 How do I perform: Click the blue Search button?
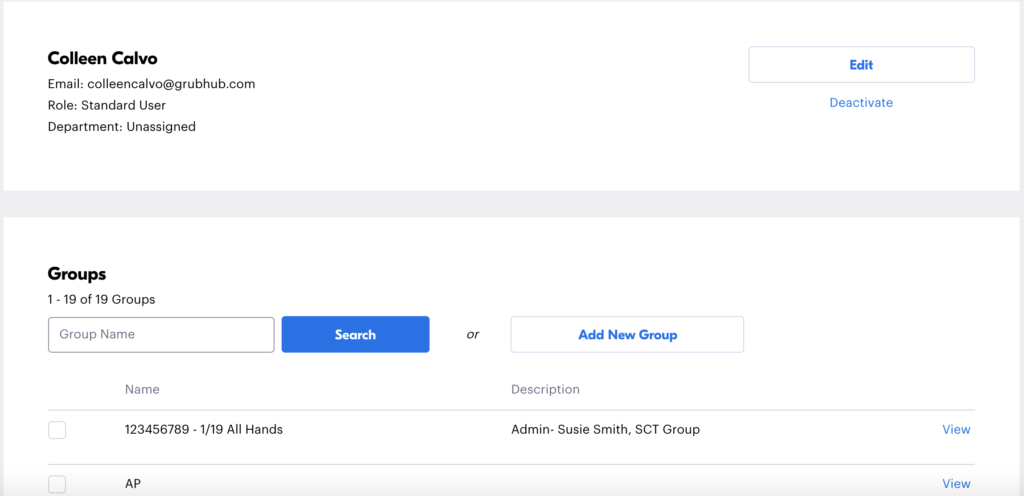355,334
